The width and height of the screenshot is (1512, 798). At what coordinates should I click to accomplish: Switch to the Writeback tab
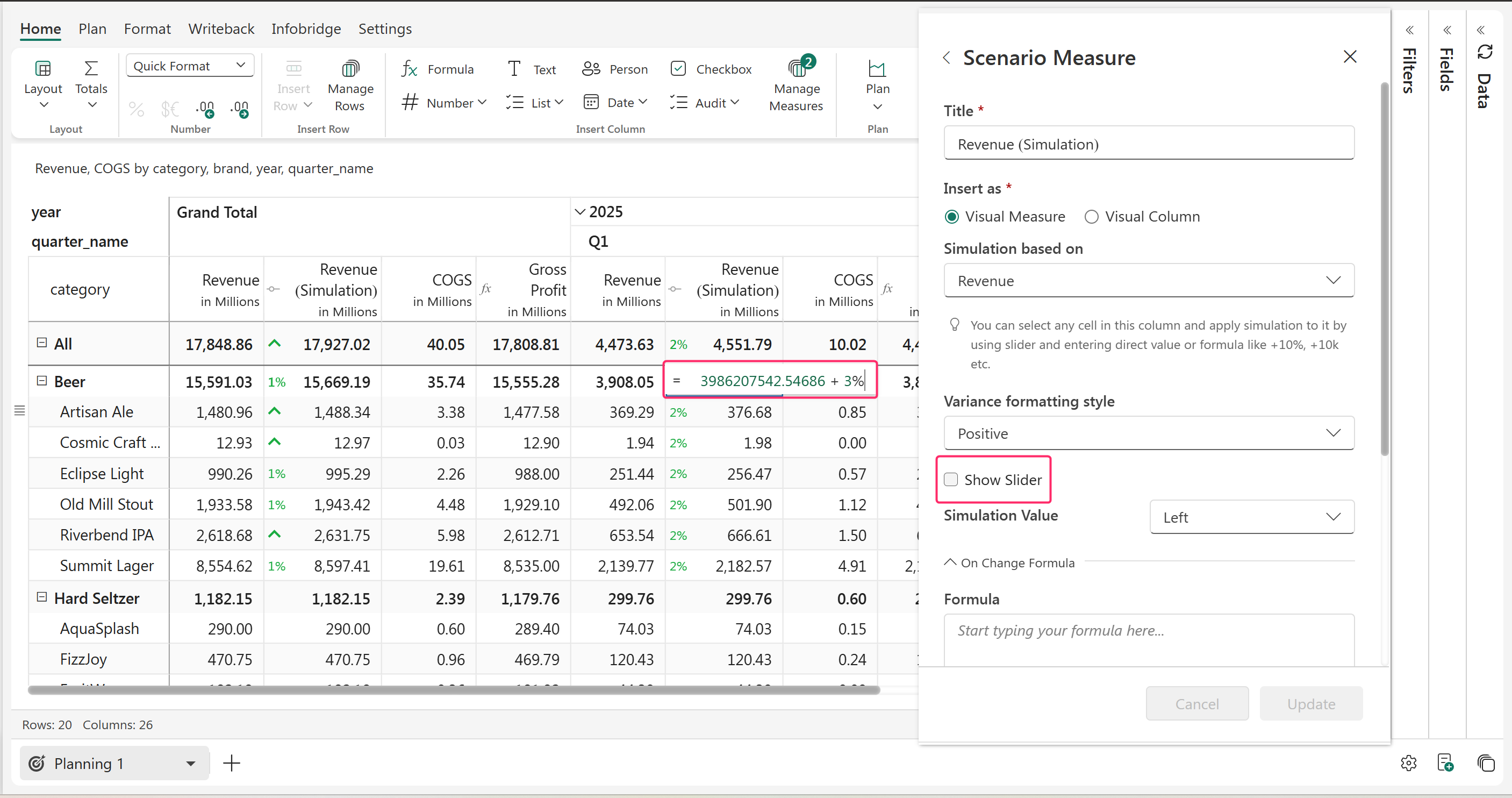[221, 29]
